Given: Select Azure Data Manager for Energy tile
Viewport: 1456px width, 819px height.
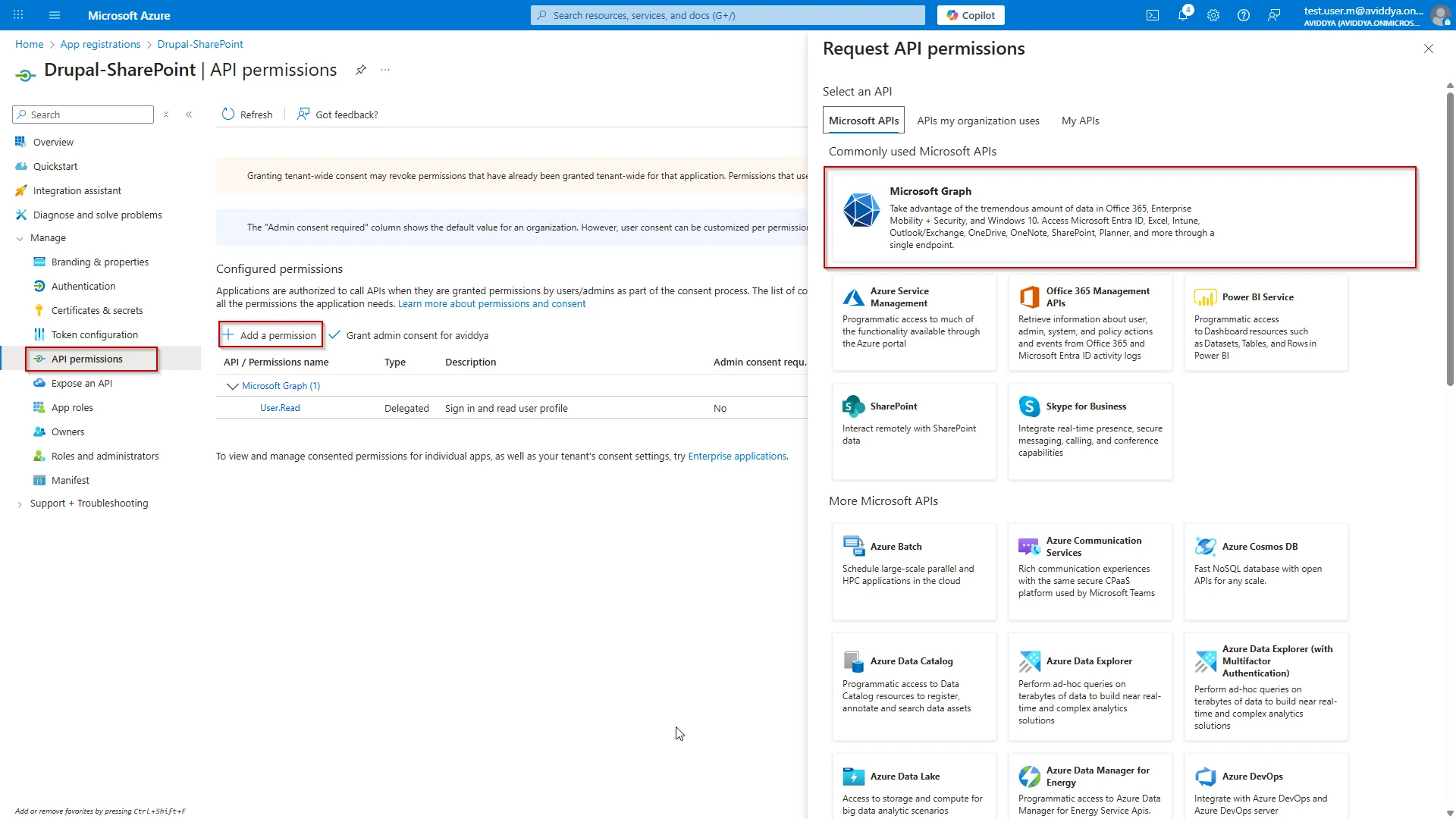Looking at the screenshot, I should coord(1090,786).
